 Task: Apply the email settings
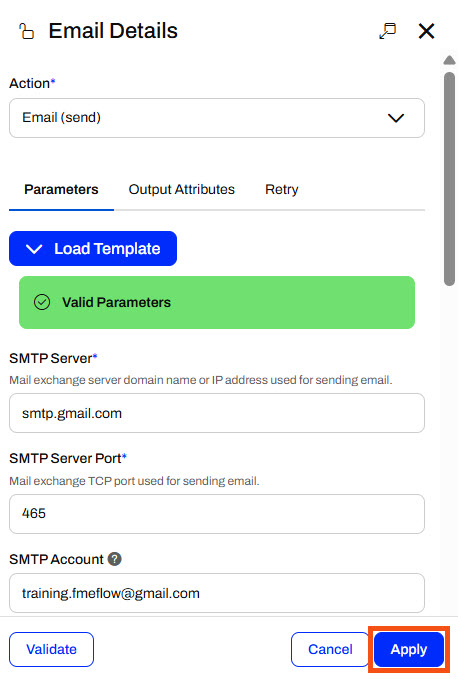click(x=409, y=649)
